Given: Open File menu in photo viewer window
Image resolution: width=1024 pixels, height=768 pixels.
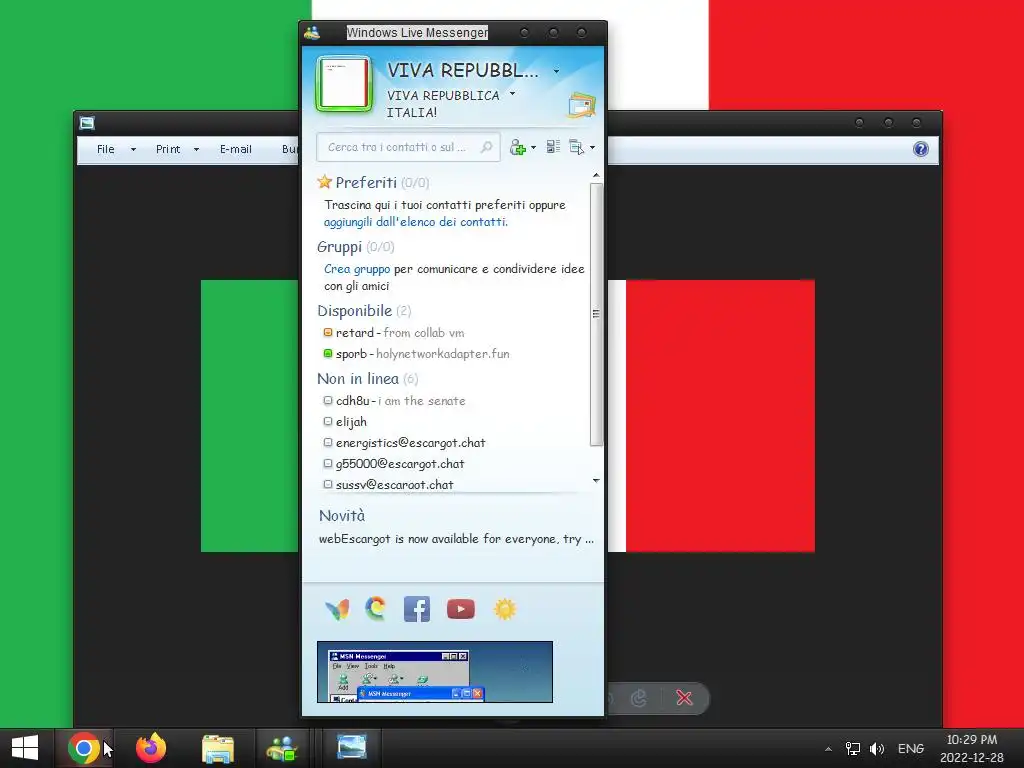Looking at the screenshot, I should click(106, 150).
